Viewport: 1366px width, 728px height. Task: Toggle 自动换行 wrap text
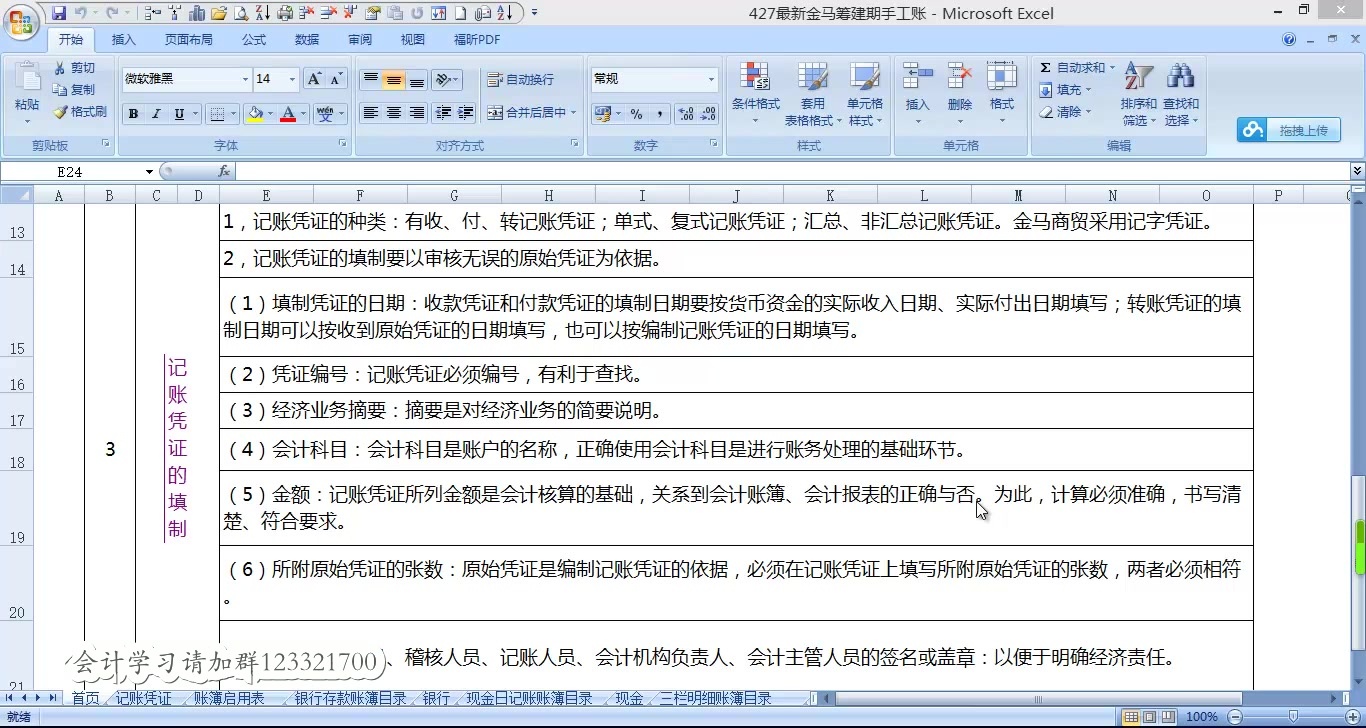[520, 80]
